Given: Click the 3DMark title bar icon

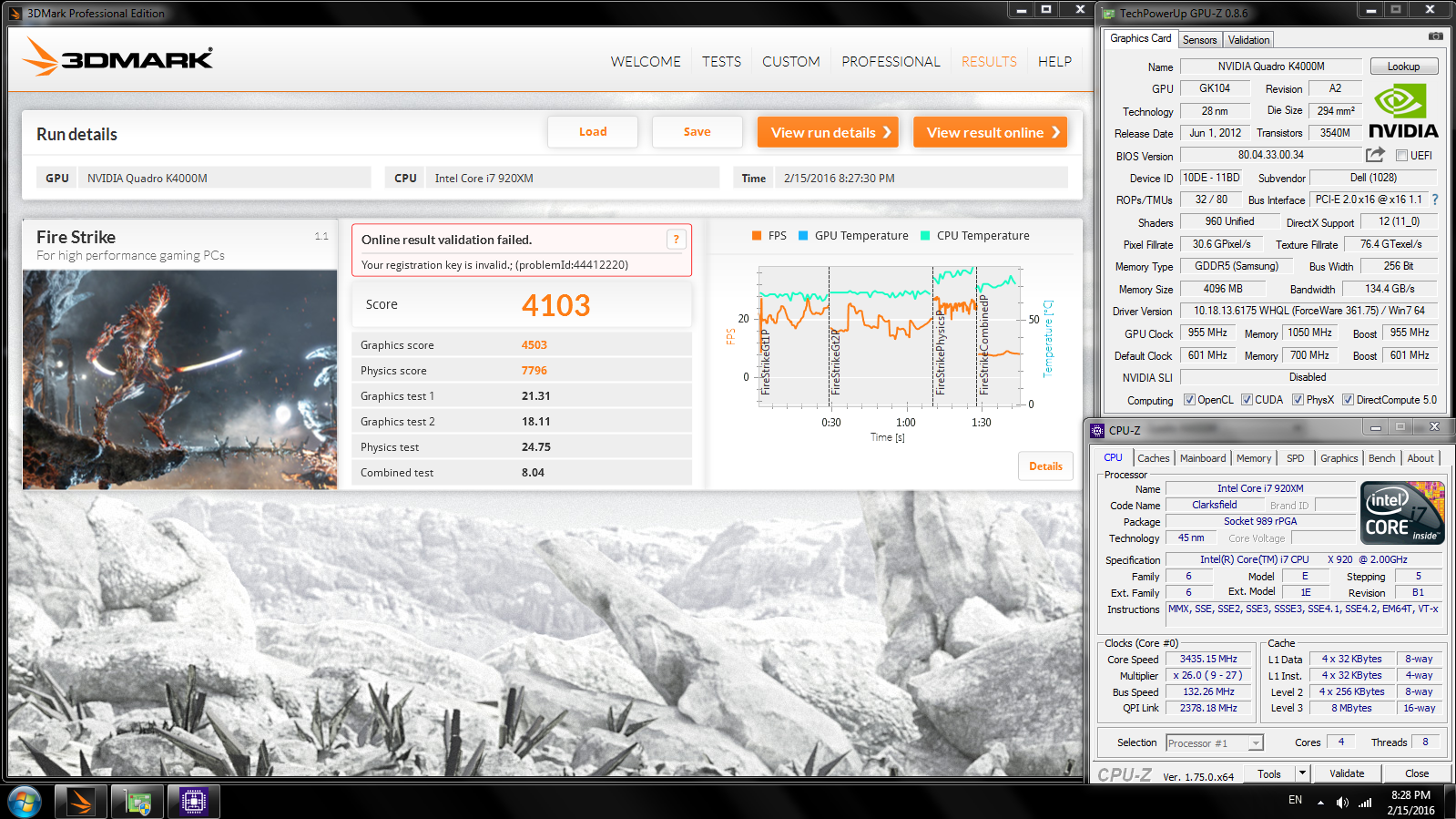Looking at the screenshot, I should click(15, 14).
